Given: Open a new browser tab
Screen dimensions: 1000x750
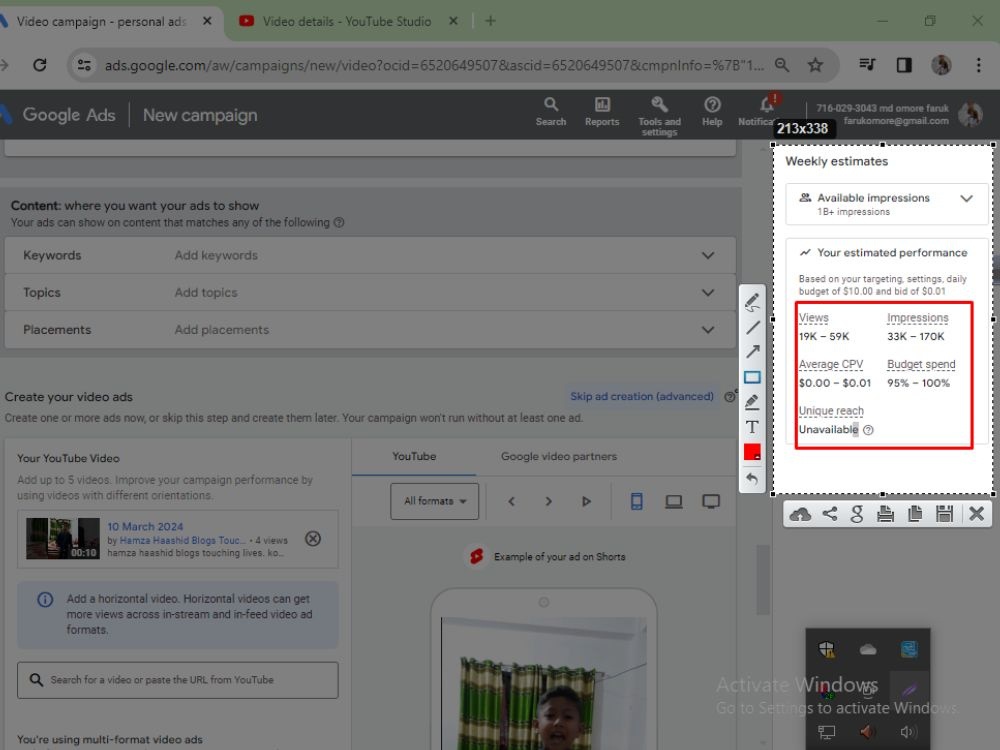Looking at the screenshot, I should pyautogui.click(x=490, y=21).
